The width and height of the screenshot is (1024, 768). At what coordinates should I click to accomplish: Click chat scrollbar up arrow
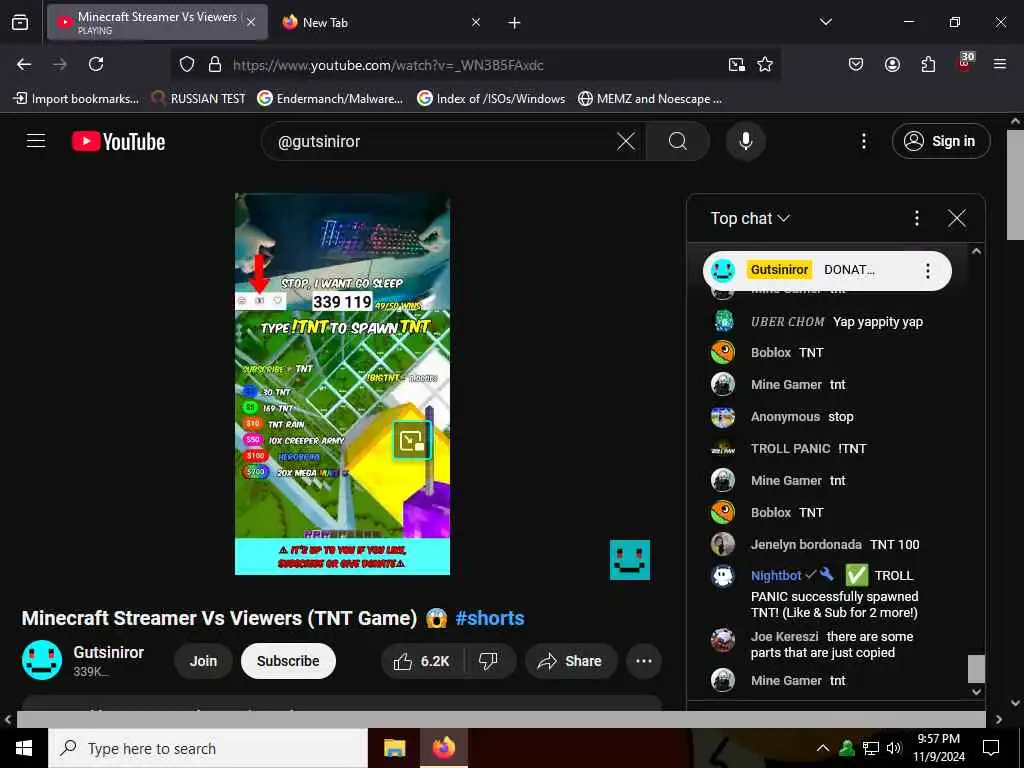[976, 251]
